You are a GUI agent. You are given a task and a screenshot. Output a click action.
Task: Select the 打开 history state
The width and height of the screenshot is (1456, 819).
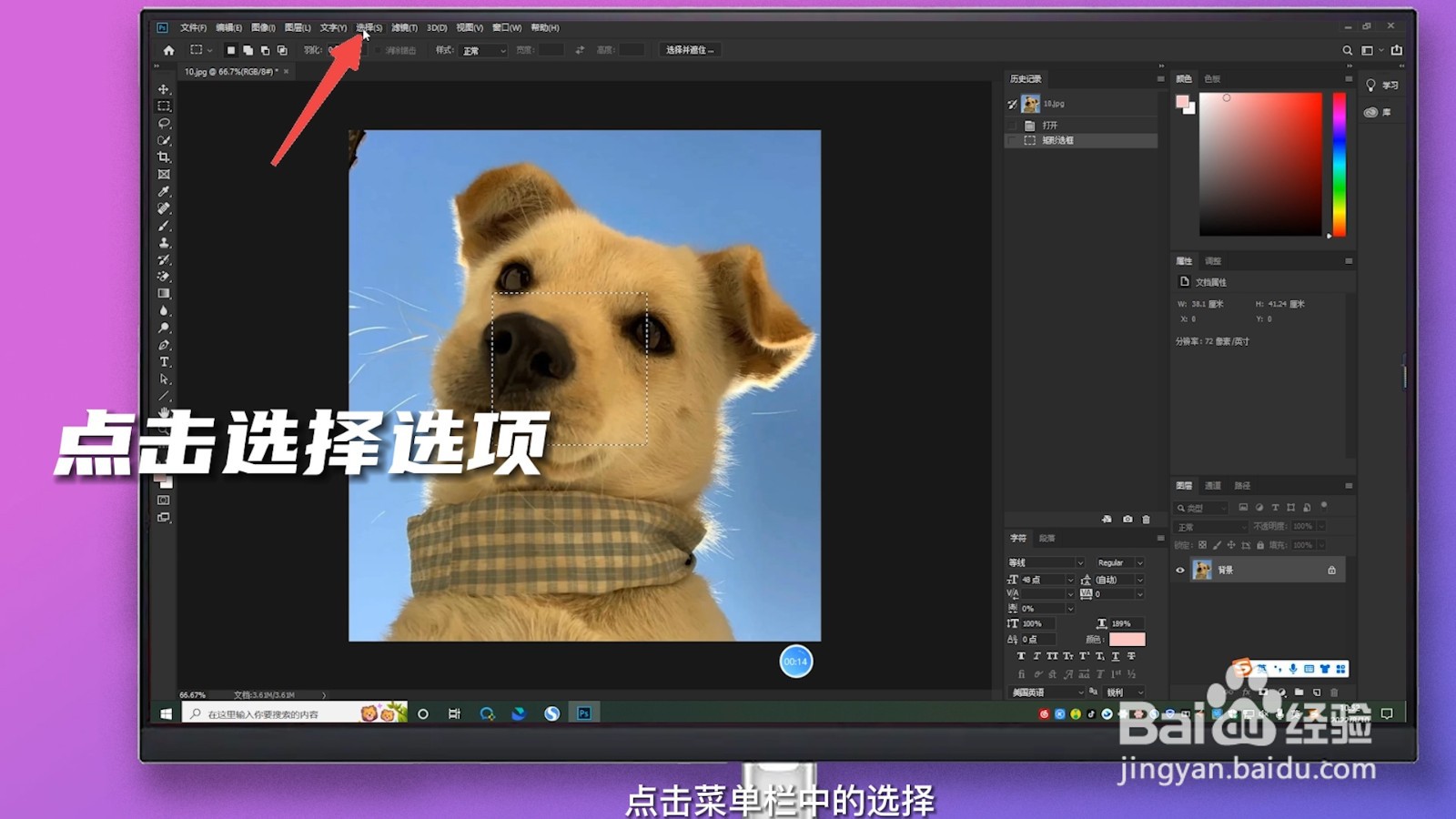click(x=1081, y=126)
